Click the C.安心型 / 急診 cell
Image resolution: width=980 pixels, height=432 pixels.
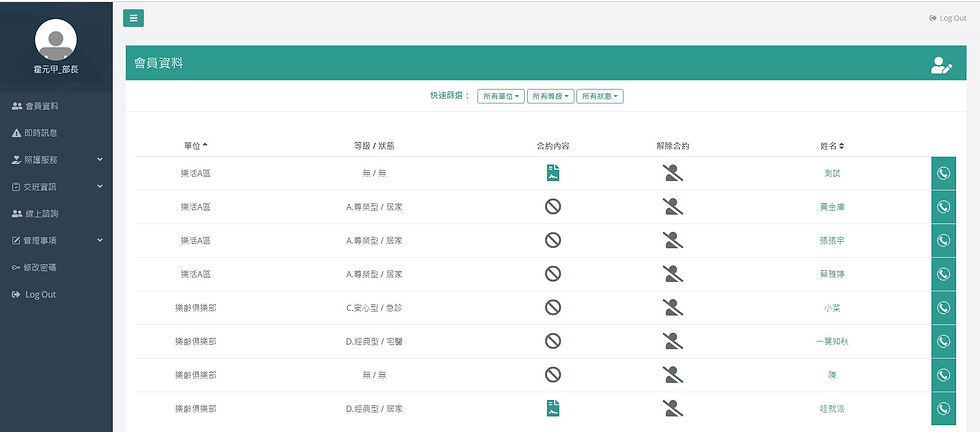coord(374,308)
